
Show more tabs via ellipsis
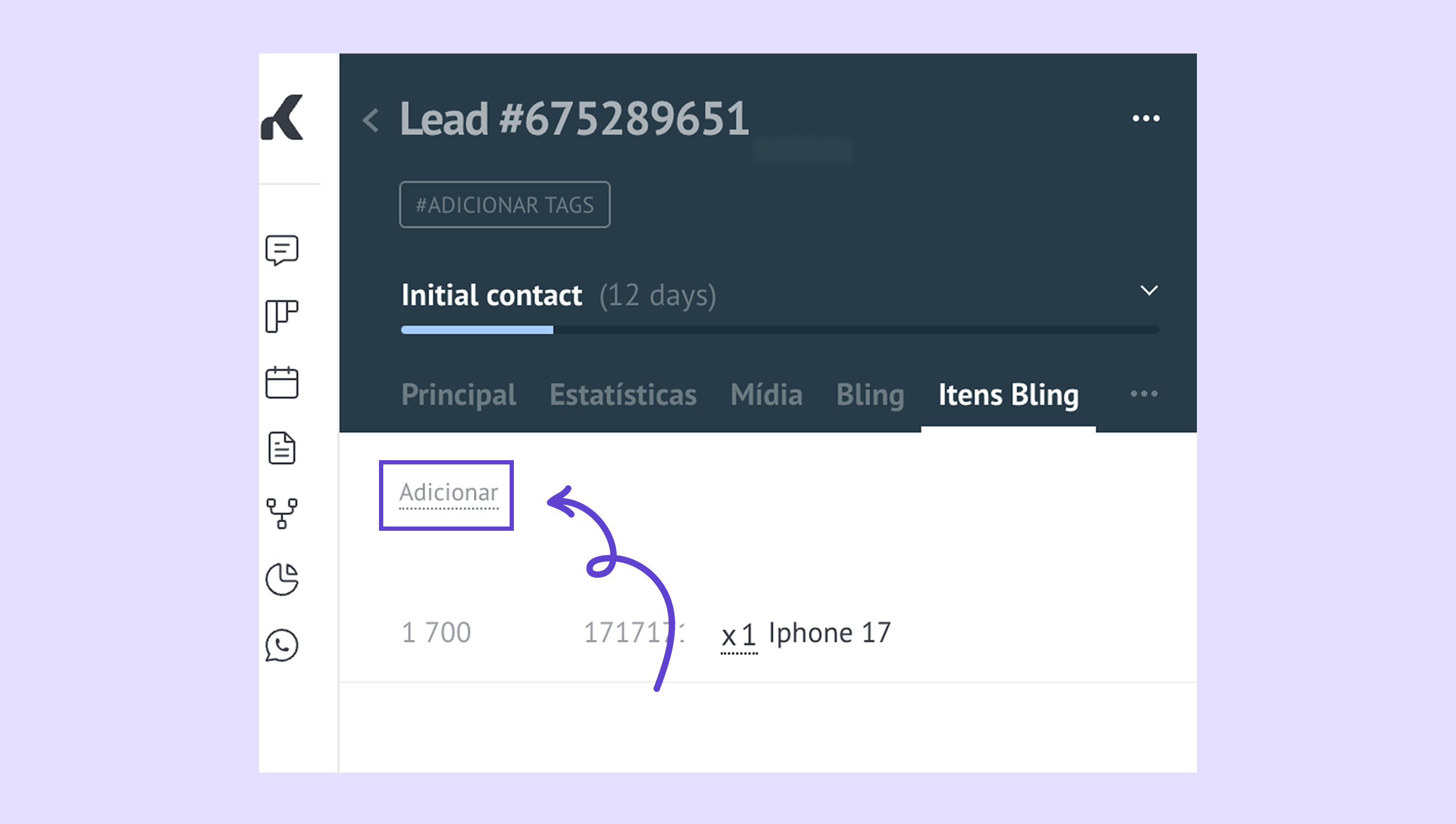point(1143,394)
